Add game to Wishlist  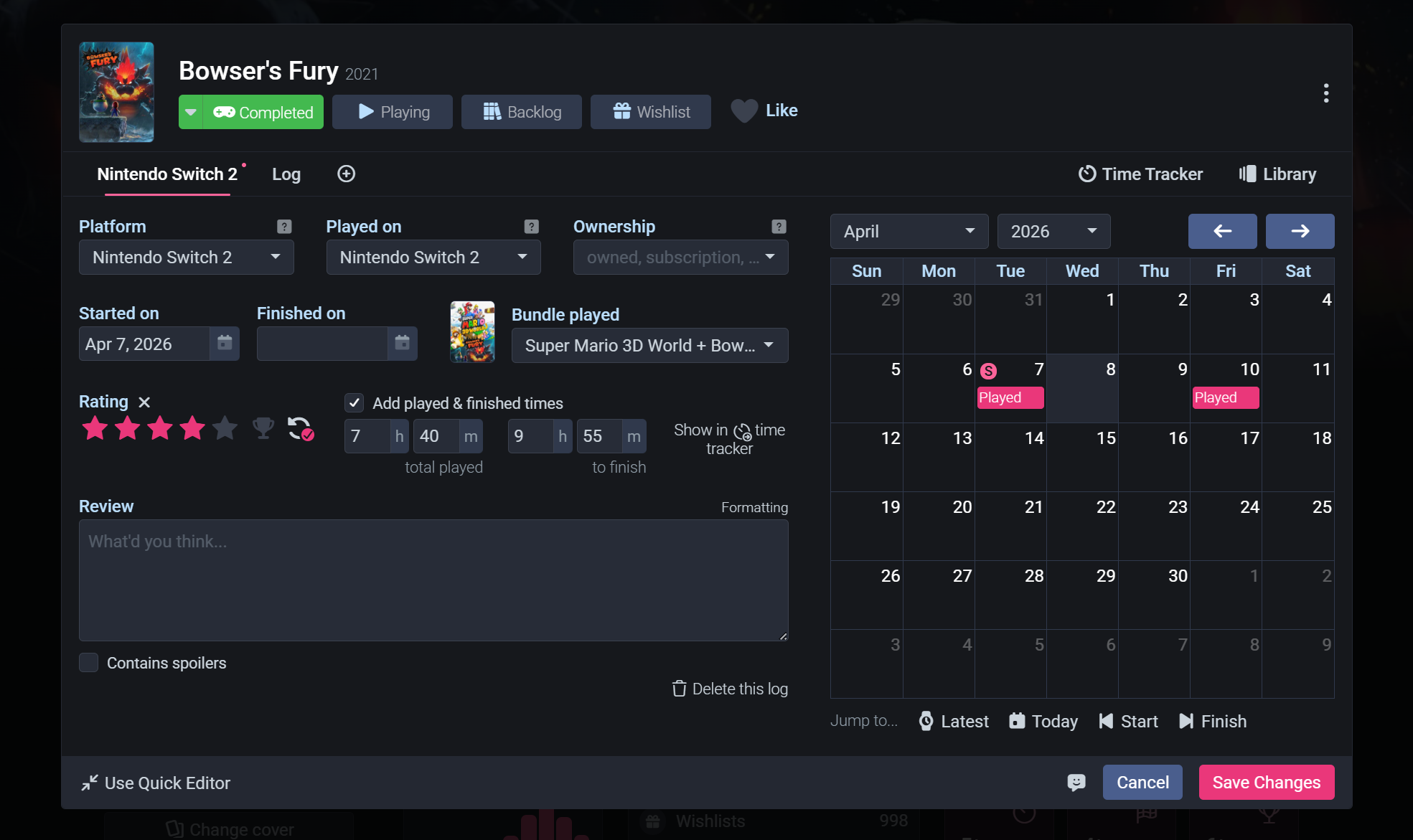pos(651,112)
